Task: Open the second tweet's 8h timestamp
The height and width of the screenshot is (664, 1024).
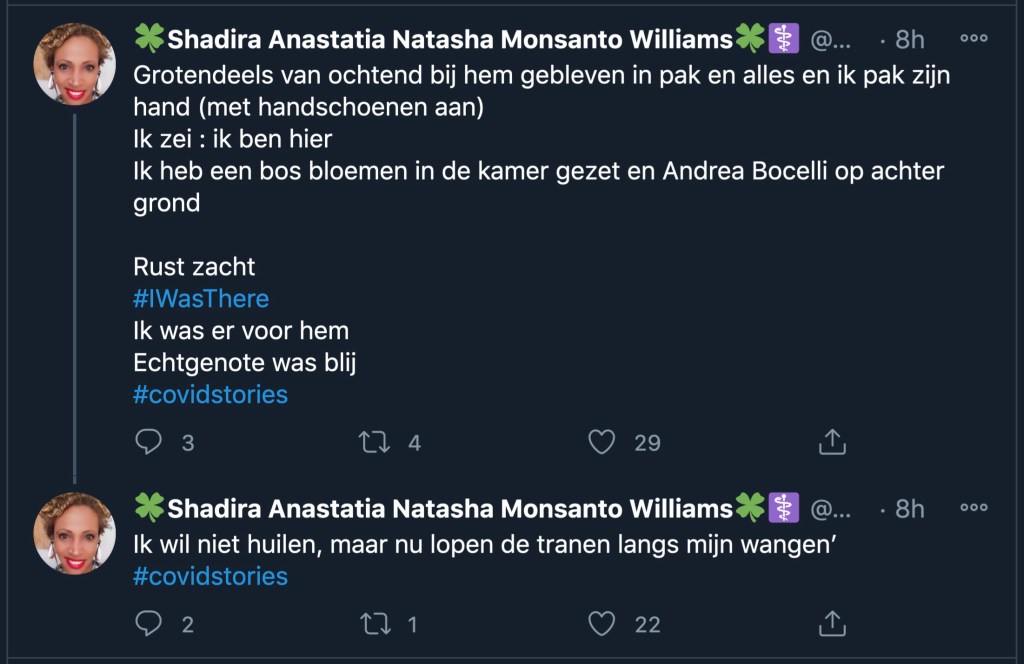Action: [909, 509]
